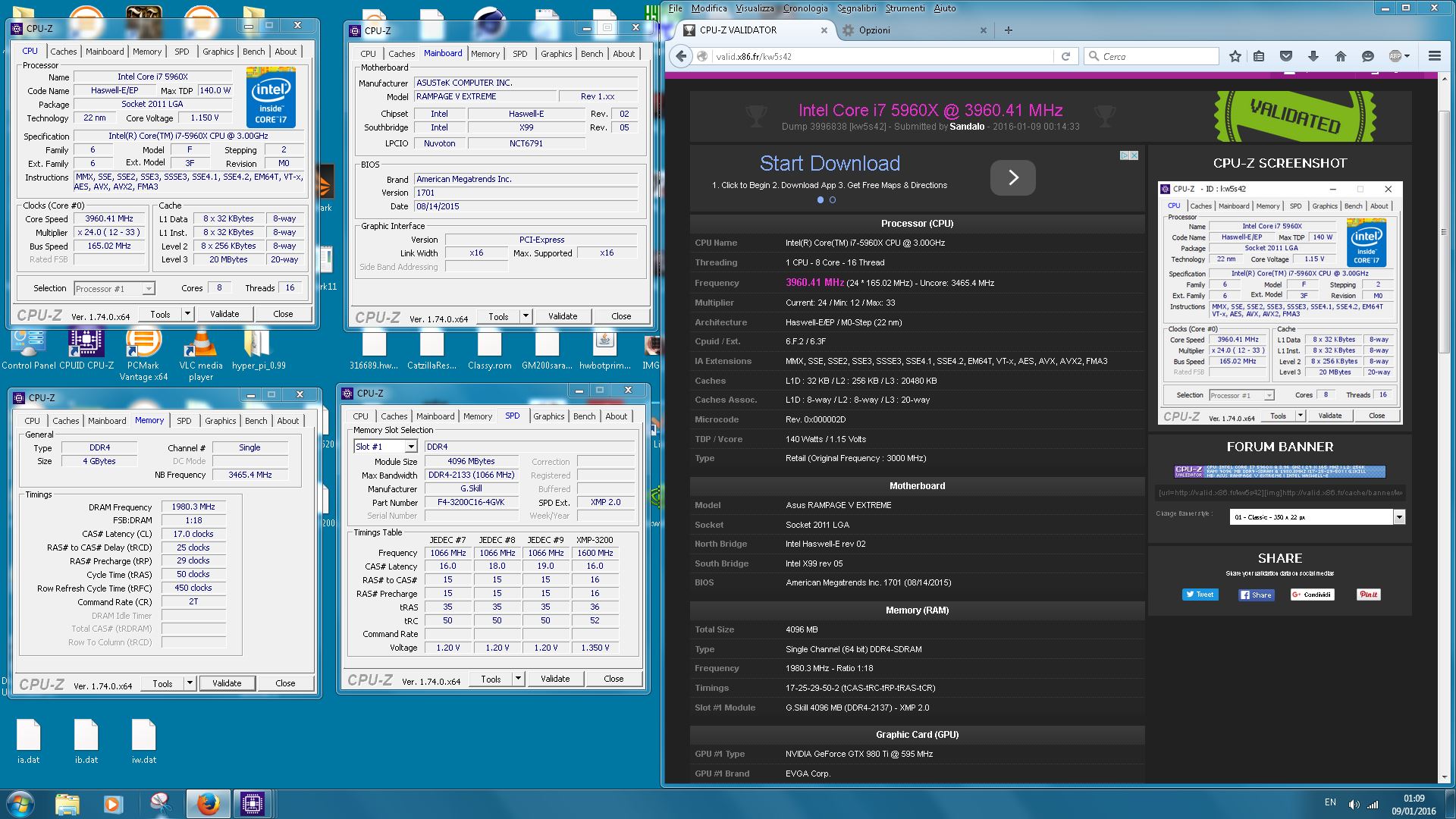
Task: Open a new Firefox tab with plus
Action: [1008, 30]
